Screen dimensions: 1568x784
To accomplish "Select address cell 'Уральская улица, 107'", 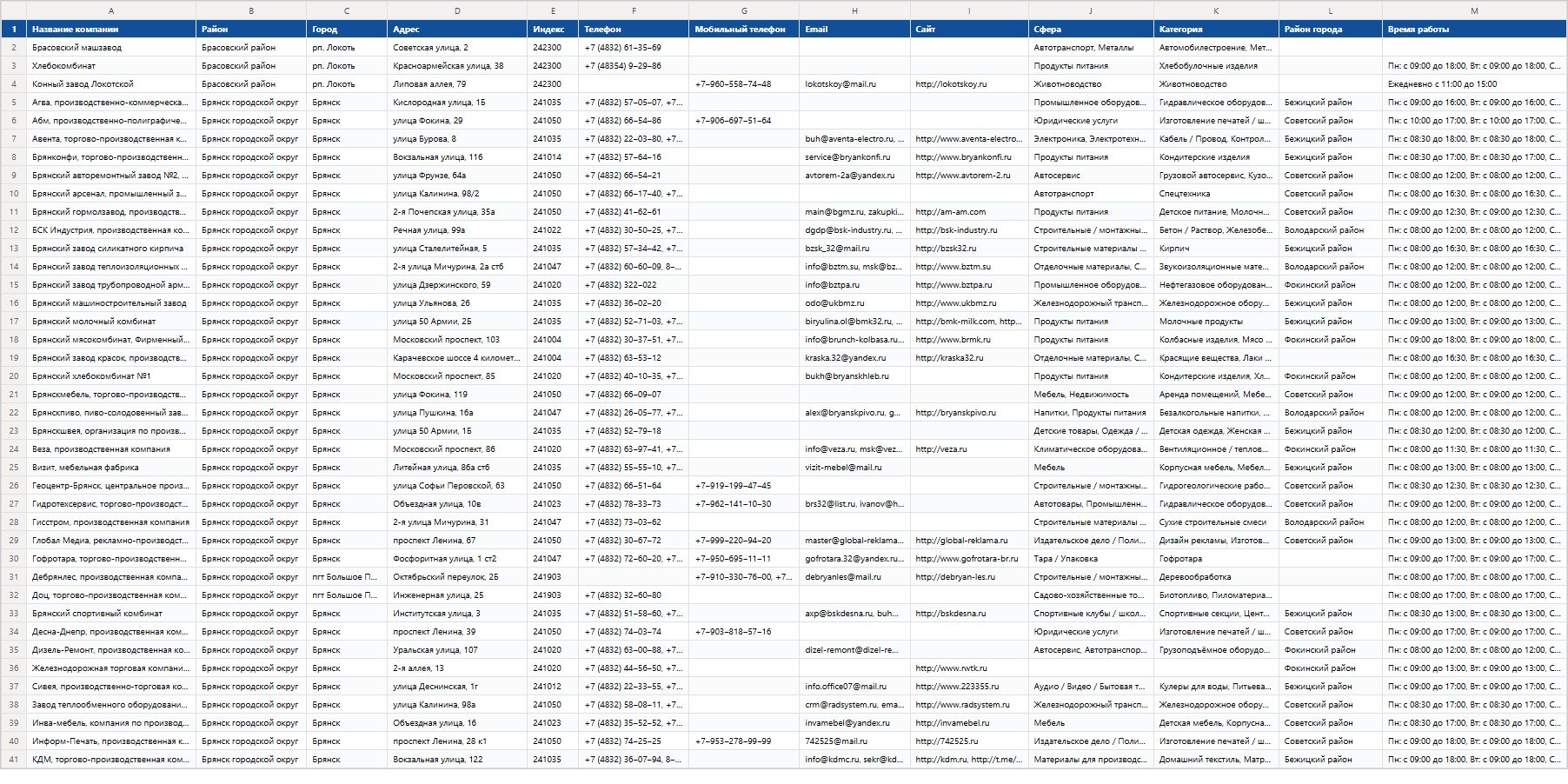I will pos(457,650).
